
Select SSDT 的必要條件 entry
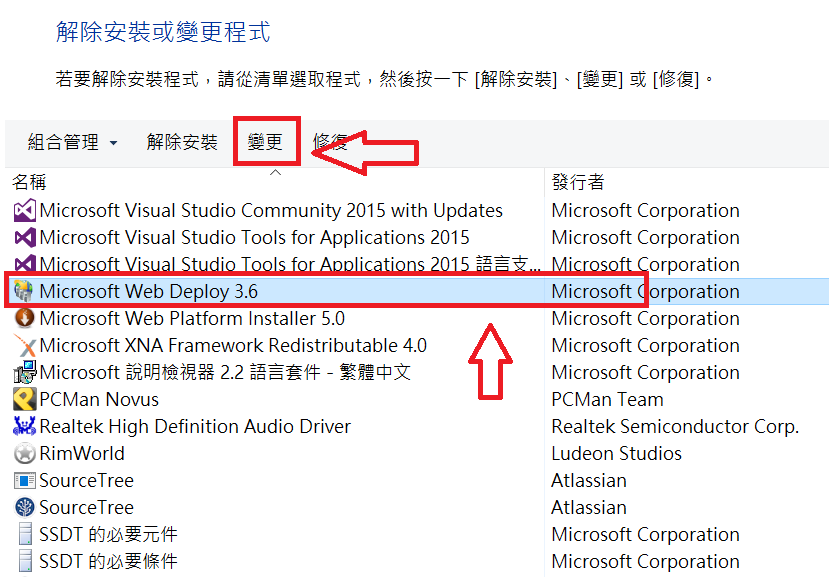(x=108, y=561)
